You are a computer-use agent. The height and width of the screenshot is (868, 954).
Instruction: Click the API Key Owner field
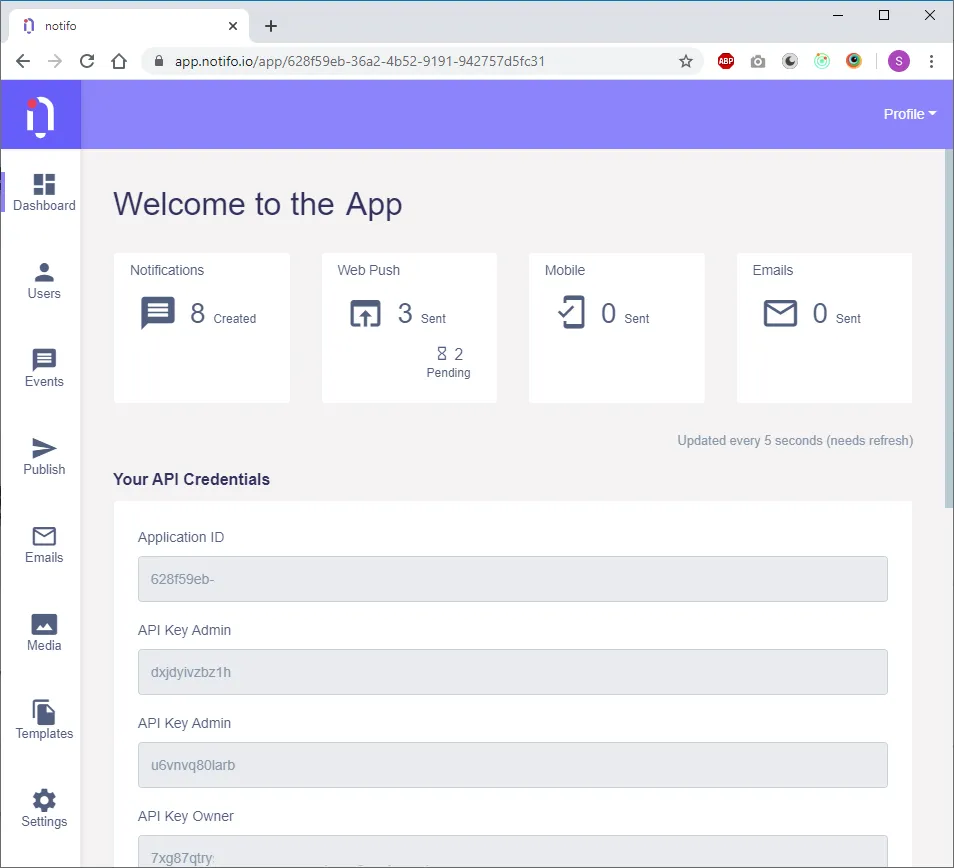[512, 852]
